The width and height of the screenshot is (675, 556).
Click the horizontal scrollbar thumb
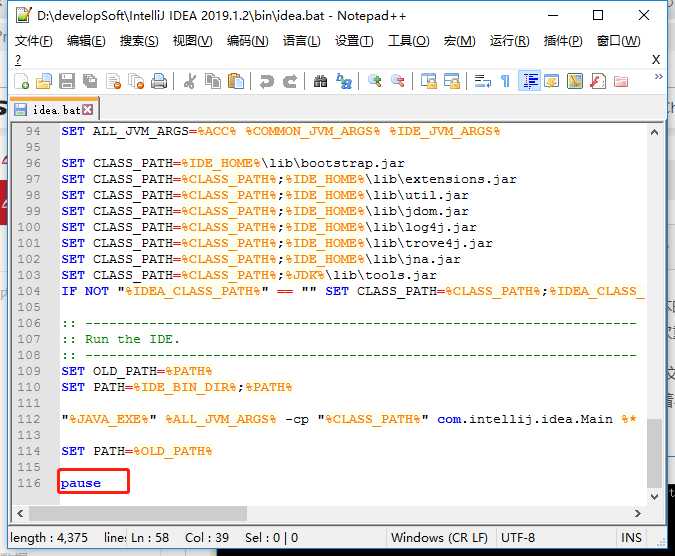click(138, 513)
